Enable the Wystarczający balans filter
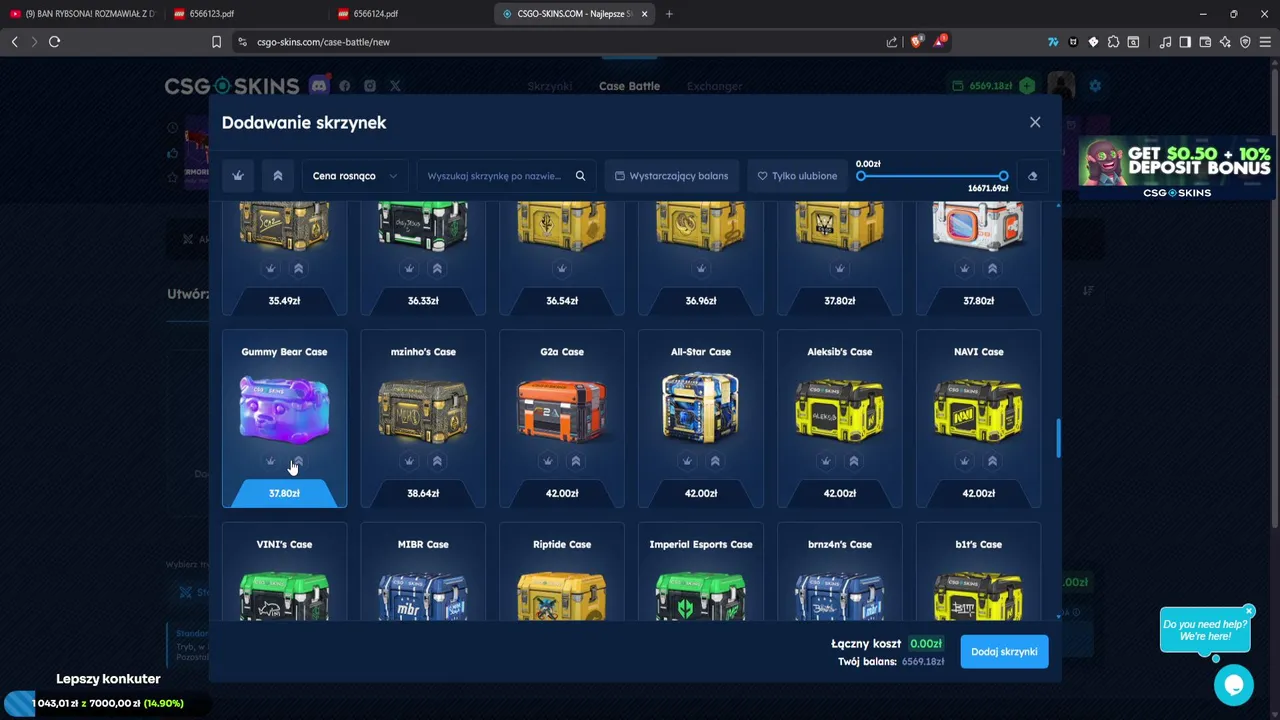This screenshot has height=720, width=1280. [671, 176]
